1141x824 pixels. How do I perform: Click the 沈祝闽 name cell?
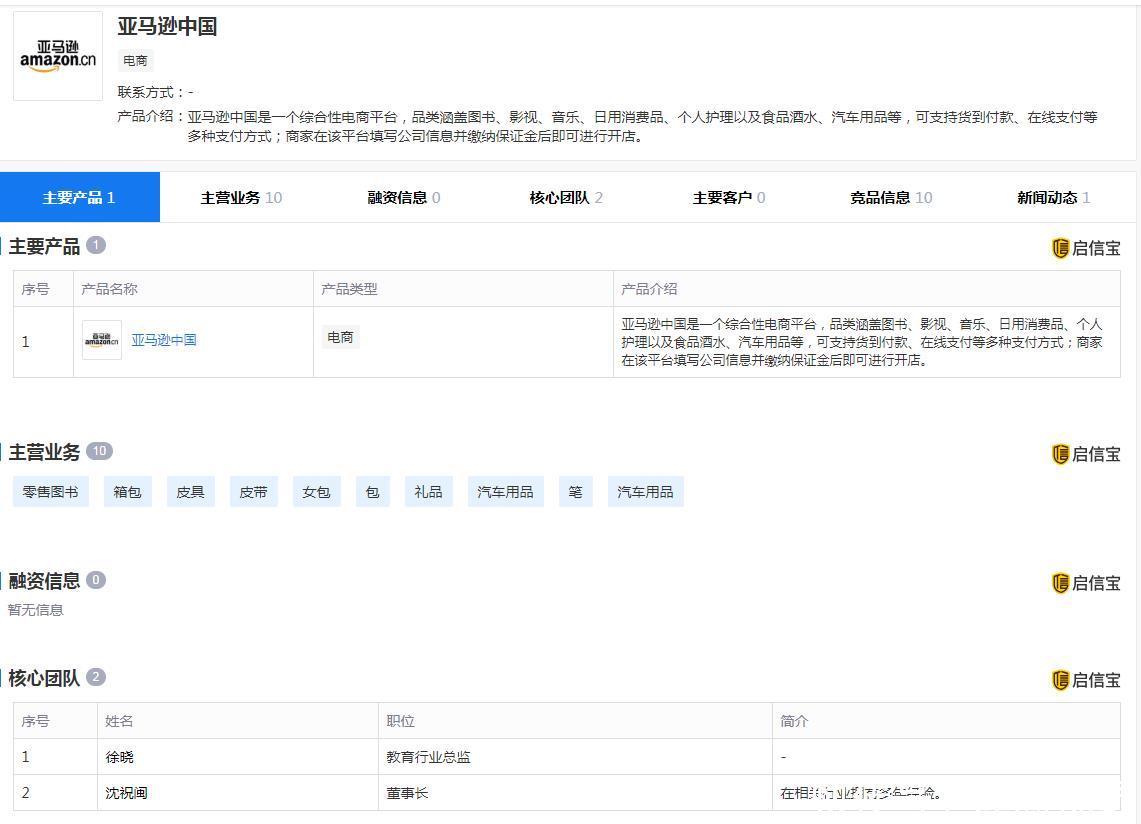tap(238, 793)
